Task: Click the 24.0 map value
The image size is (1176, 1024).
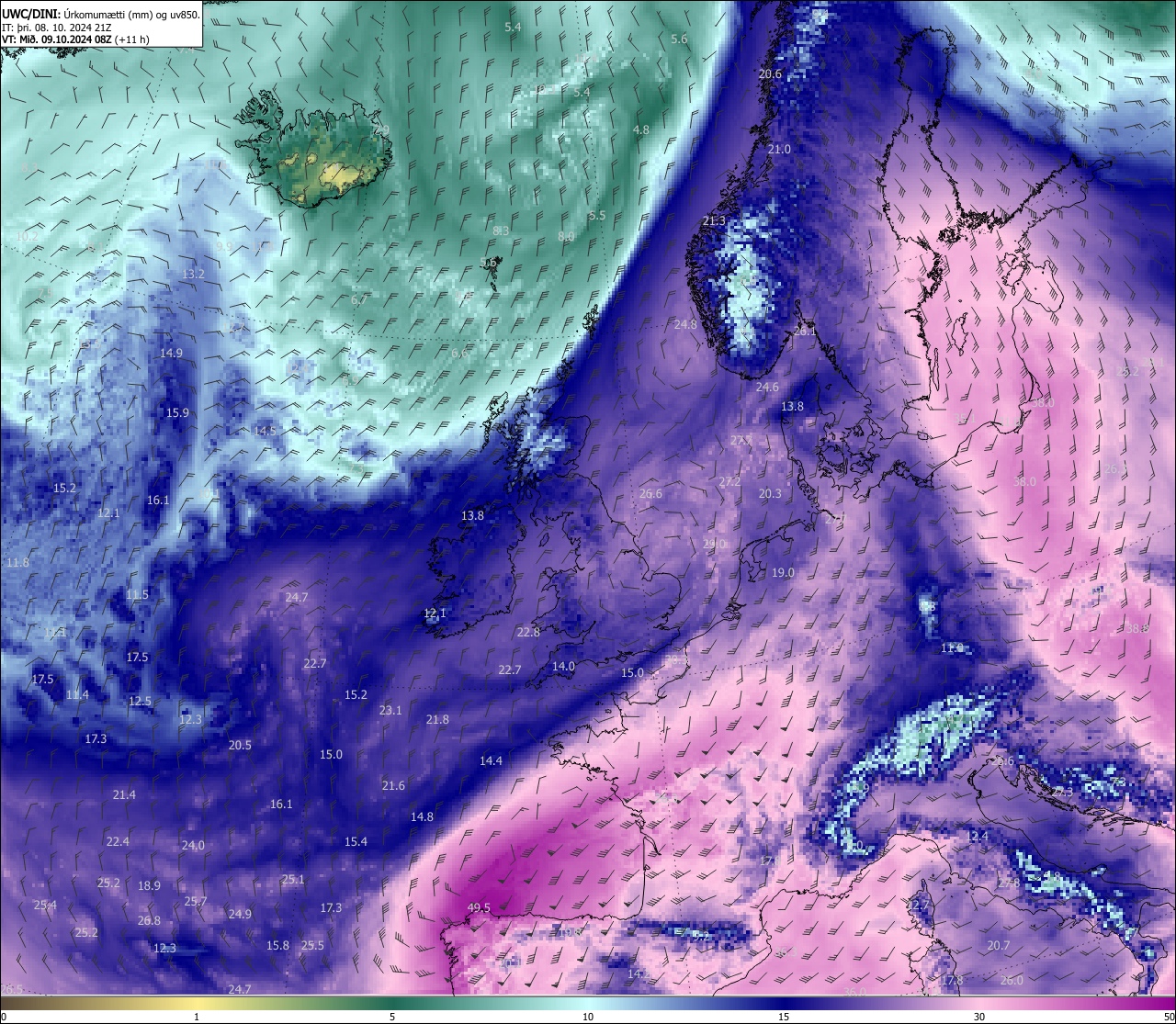Action: pos(193,845)
